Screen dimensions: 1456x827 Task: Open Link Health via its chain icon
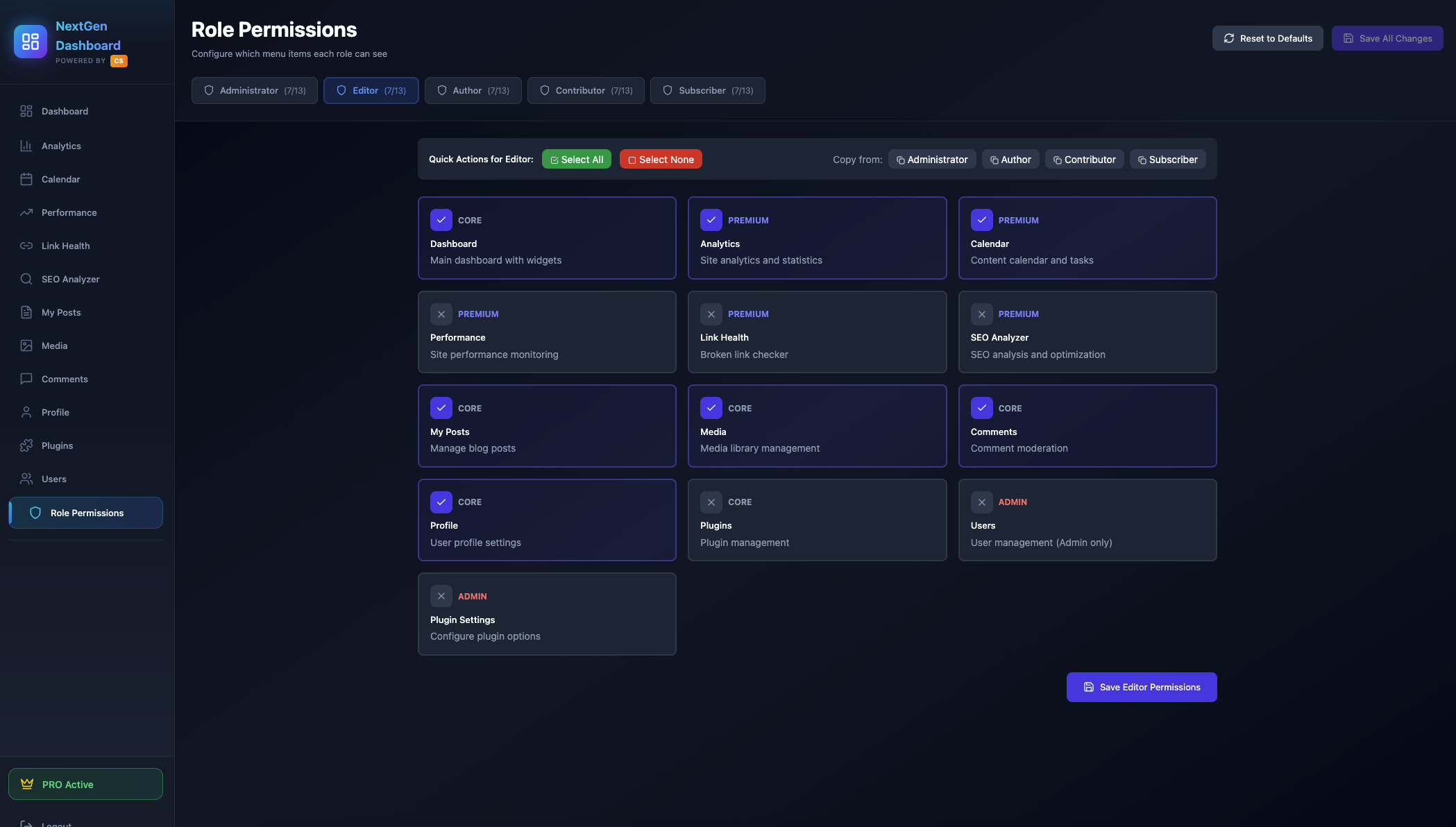point(26,246)
